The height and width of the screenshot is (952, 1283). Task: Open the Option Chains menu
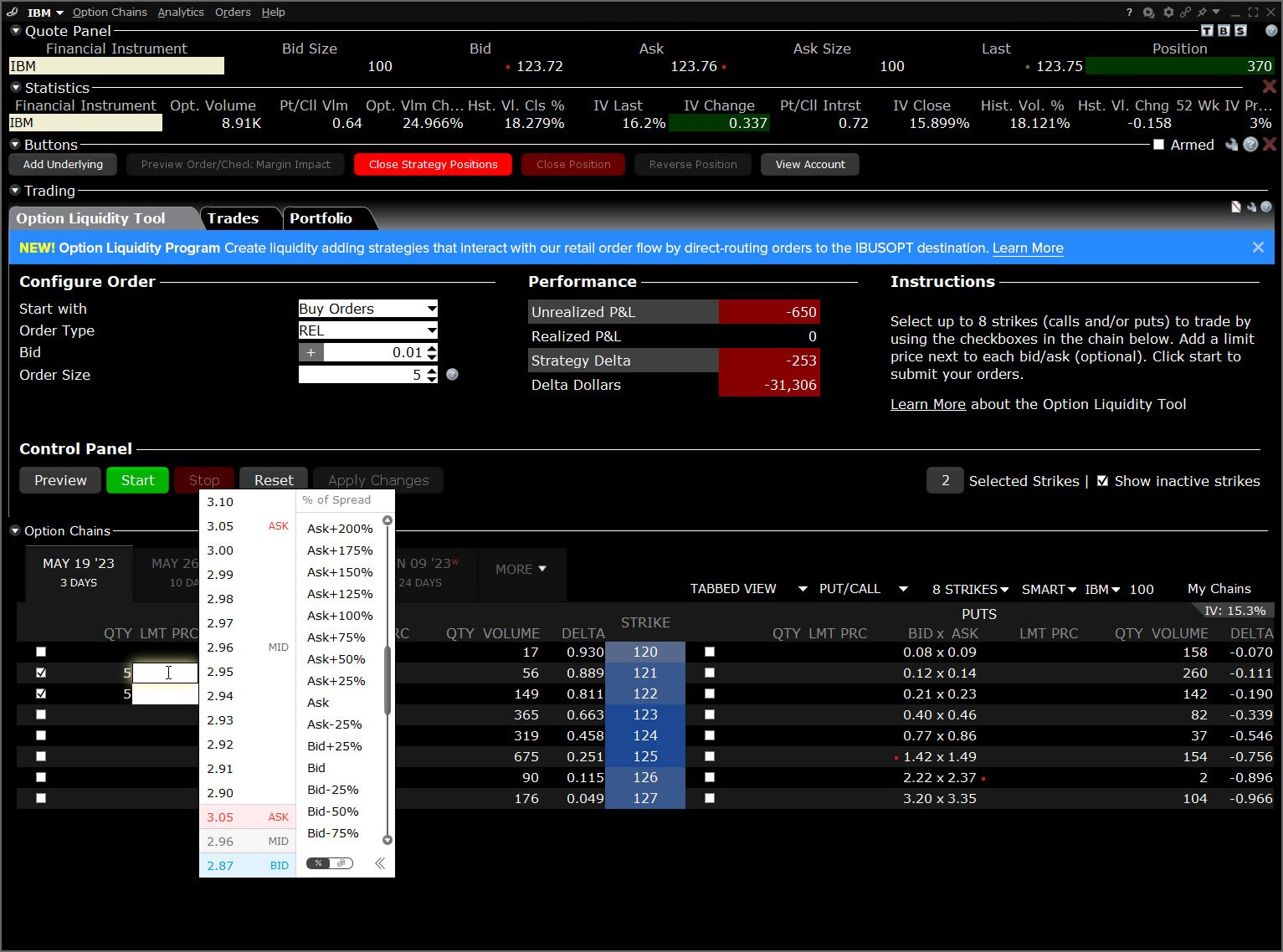coord(110,12)
